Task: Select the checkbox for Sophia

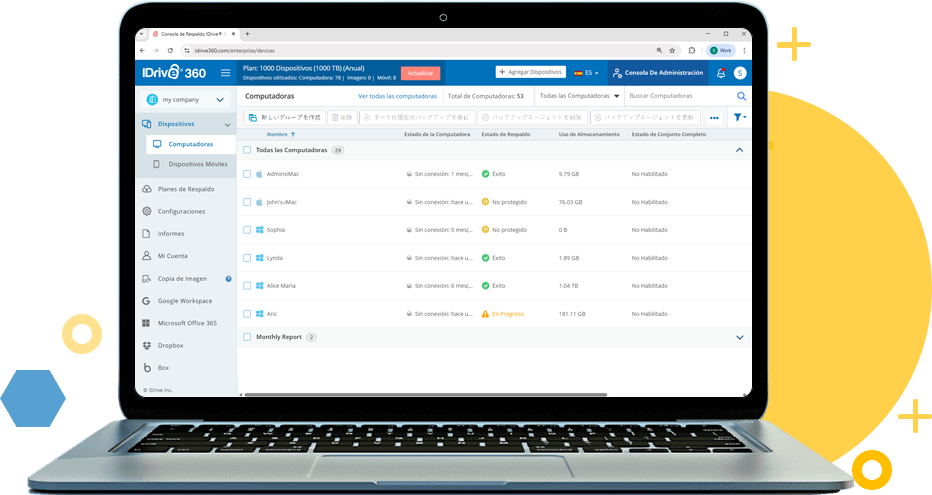Action: coord(247,230)
